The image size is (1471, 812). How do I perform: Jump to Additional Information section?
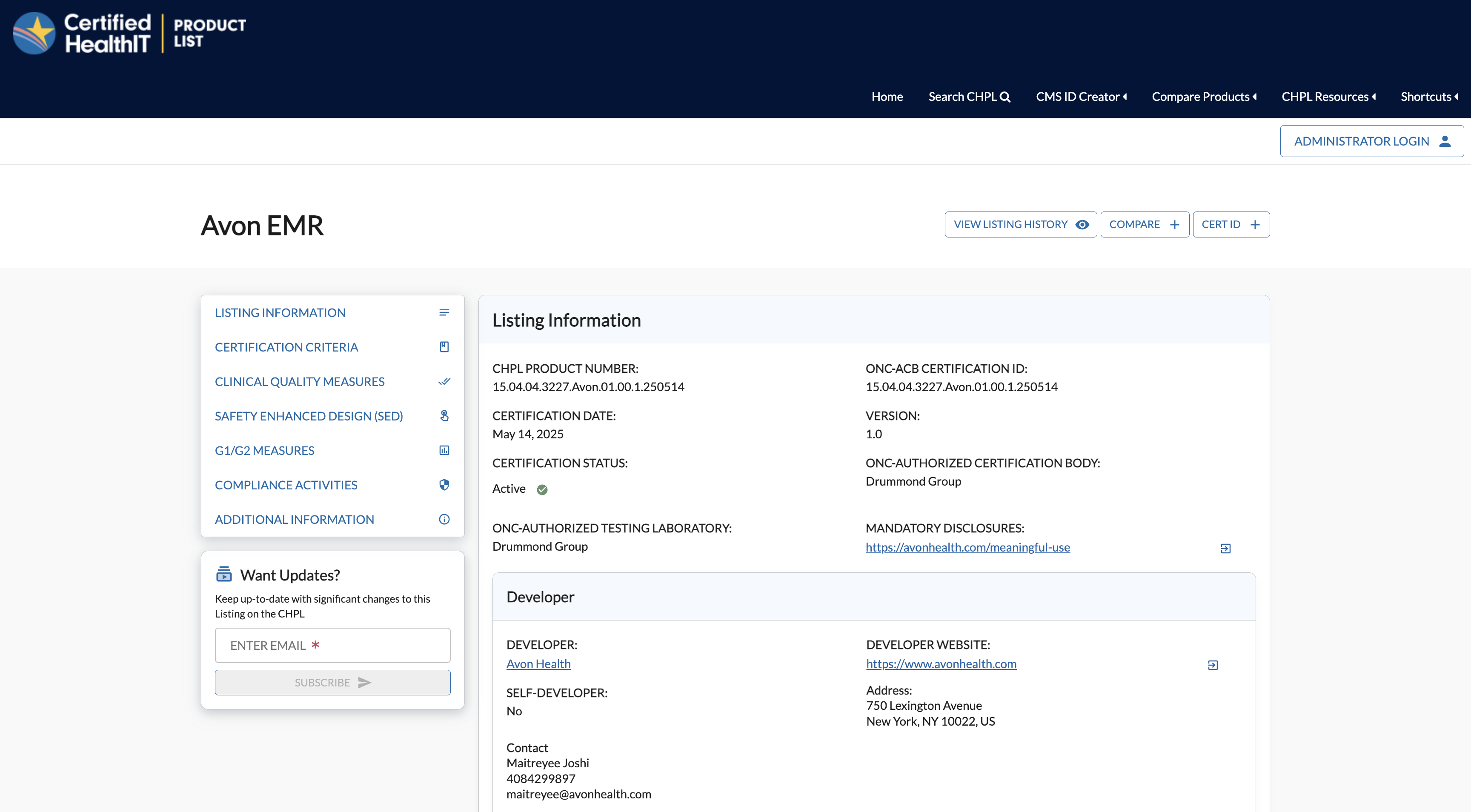point(332,519)
